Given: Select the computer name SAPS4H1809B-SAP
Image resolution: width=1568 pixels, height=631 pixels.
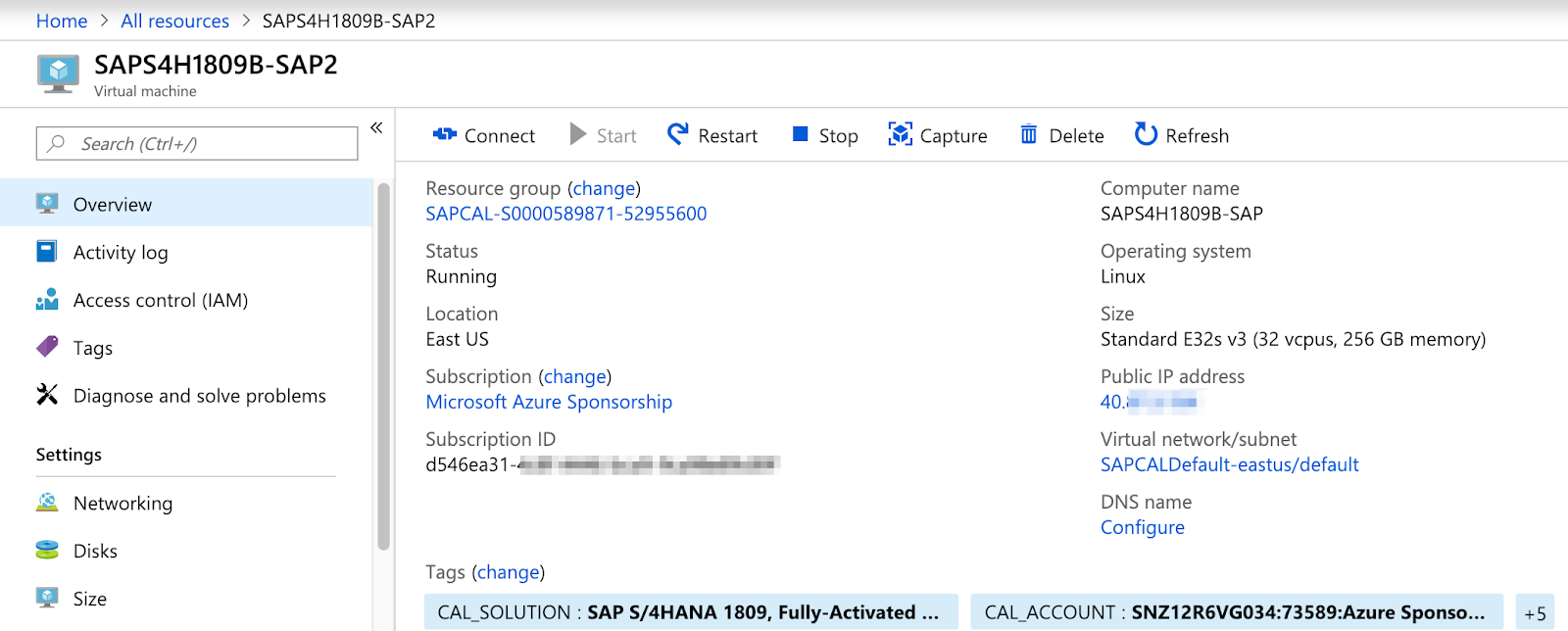Looking at the screenshot, I should tap(1181, 214).
